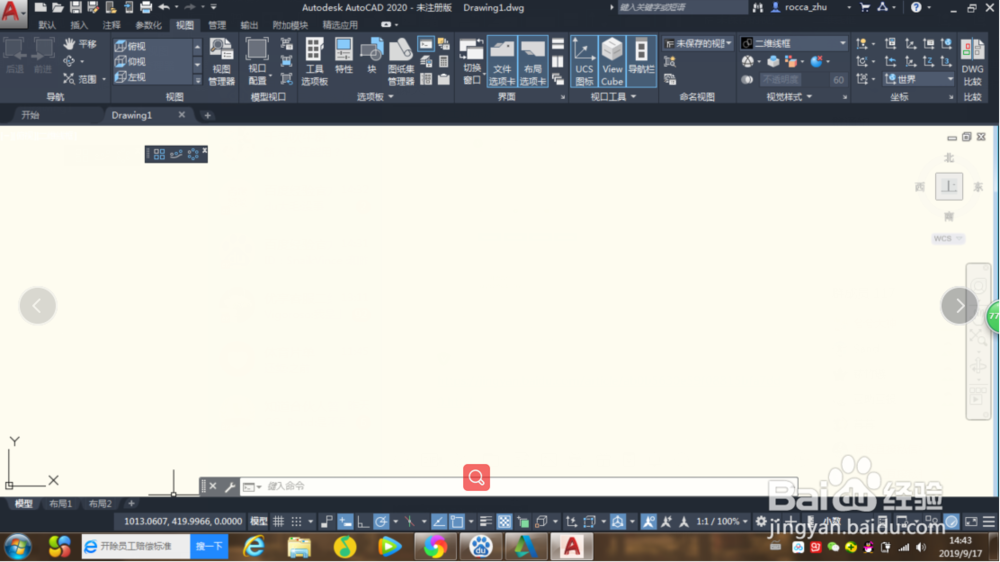This screenshot has width=1000, height=562.
Task: Open the WCS dropdown below the ViewCube
Action: point(948,239)
